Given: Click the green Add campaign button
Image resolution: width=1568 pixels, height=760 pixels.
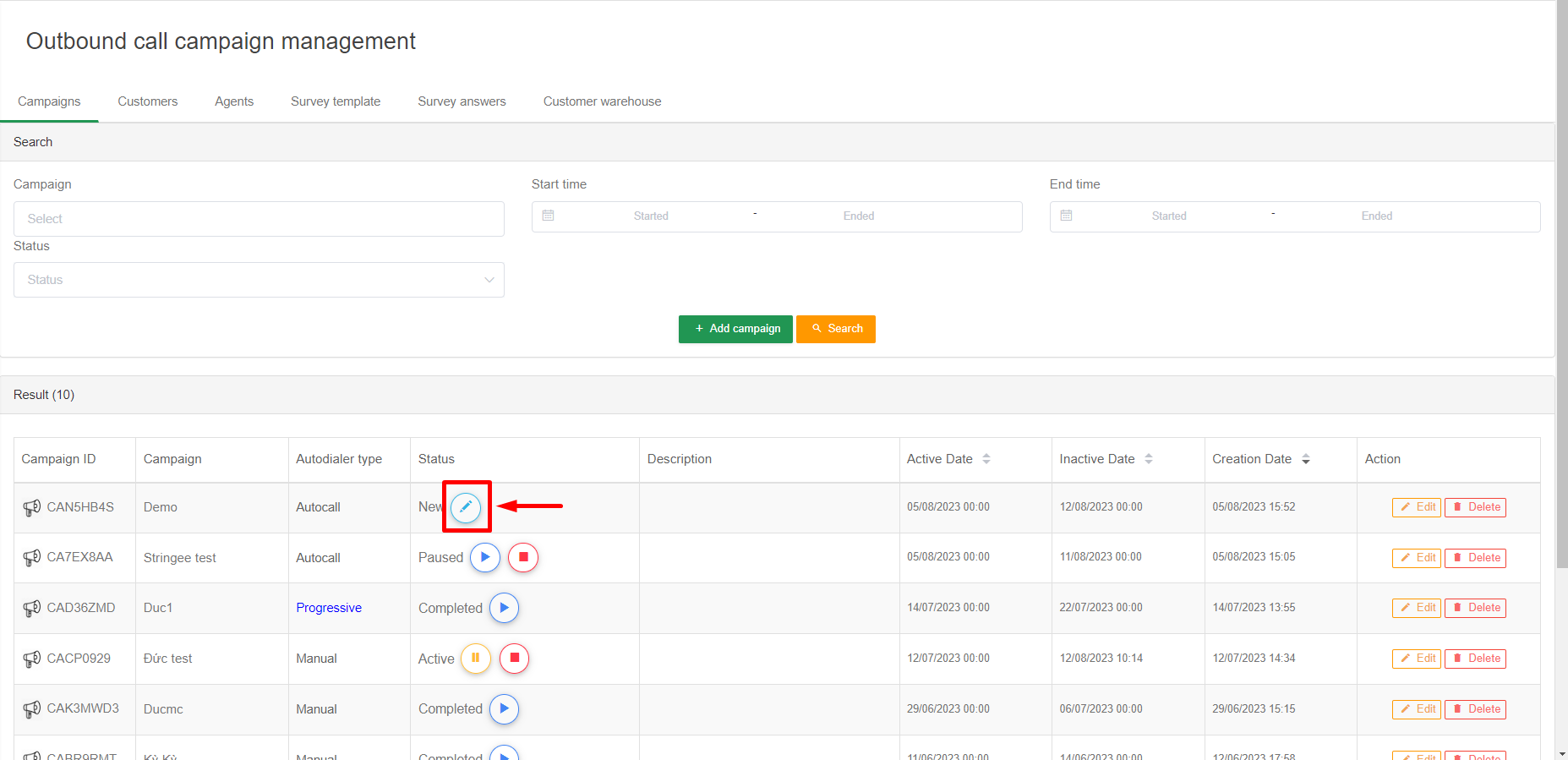Looking at the screenshot, I should tap(735, 329).
